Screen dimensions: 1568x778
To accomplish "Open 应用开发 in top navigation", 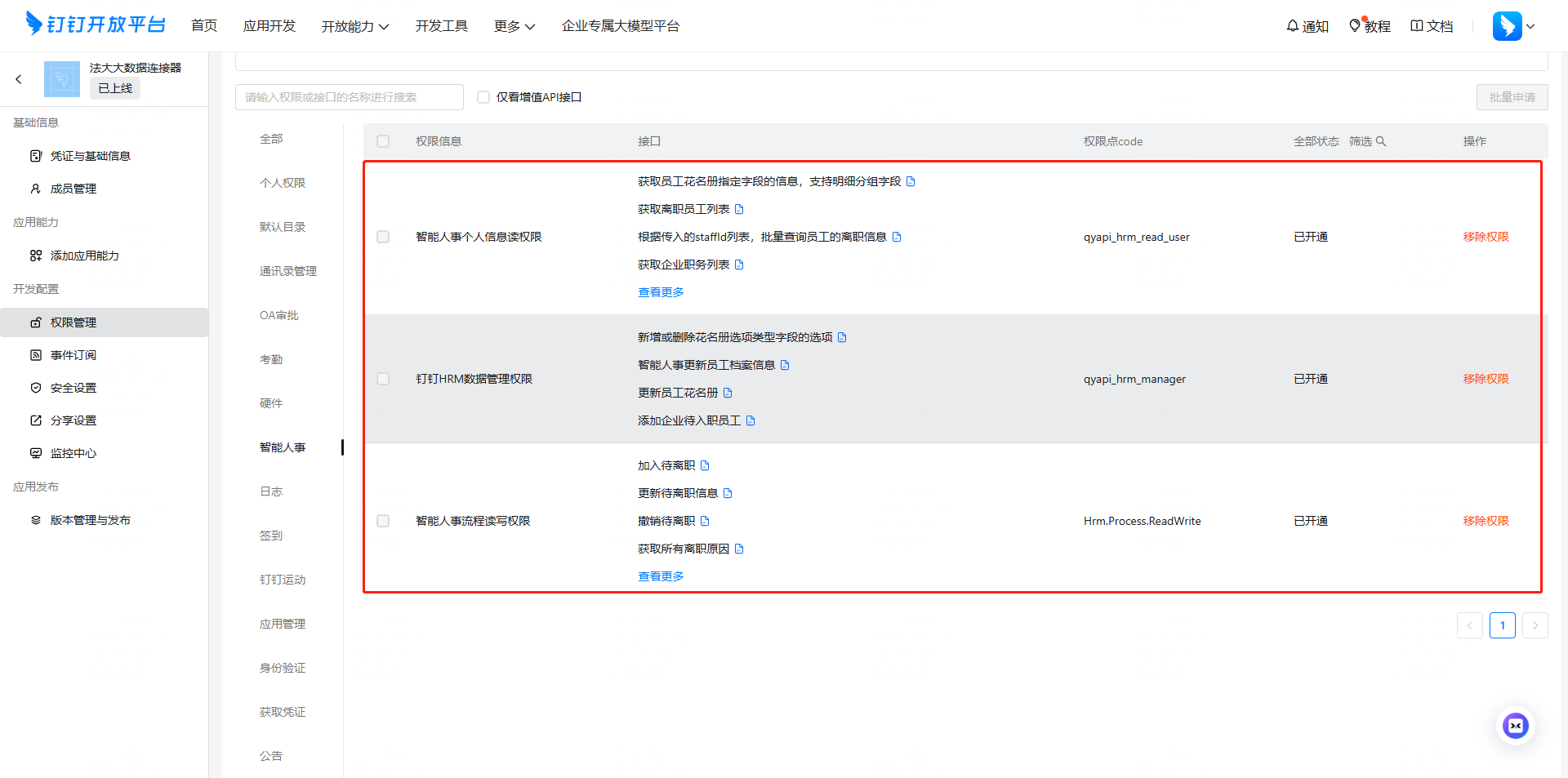I will click(269, 26).
